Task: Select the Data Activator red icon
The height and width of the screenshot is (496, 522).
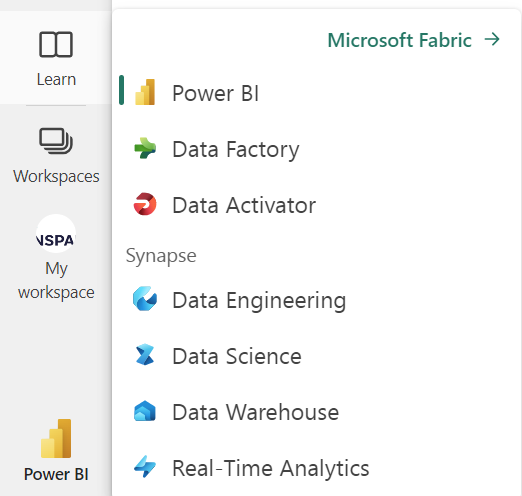Action: (145, 204)
